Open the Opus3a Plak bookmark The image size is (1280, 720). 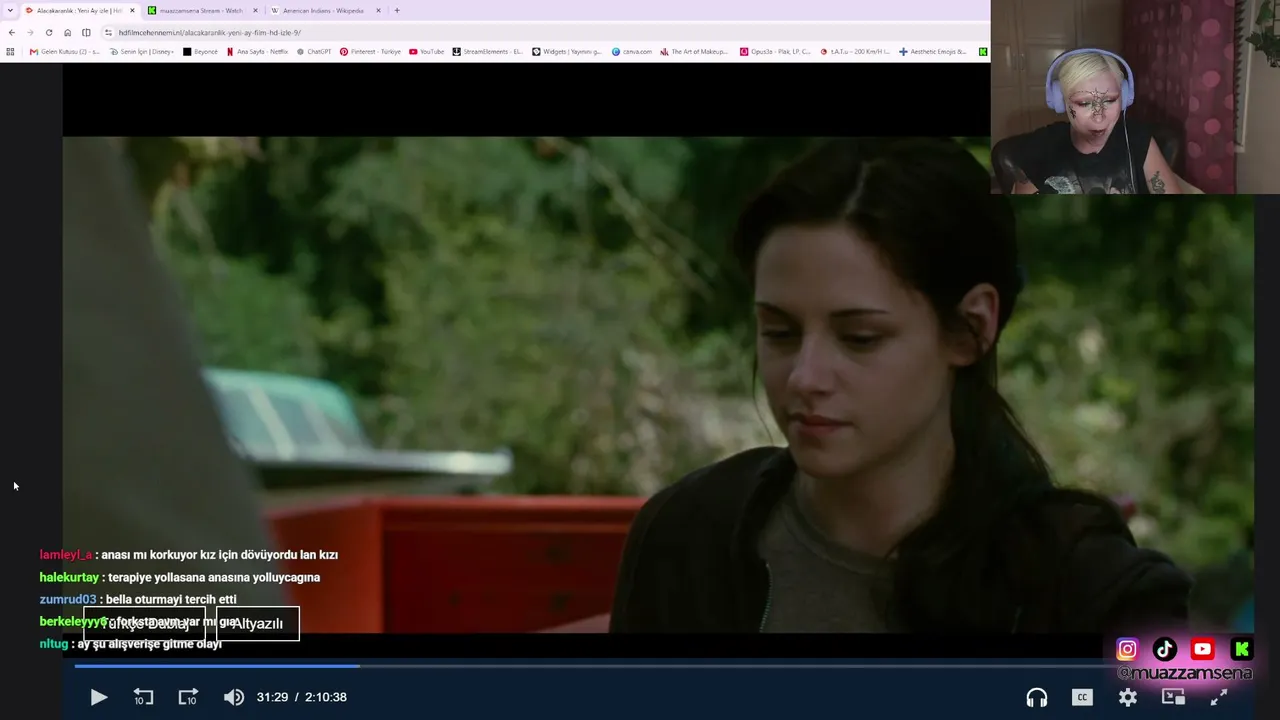[x=775, y=51]
